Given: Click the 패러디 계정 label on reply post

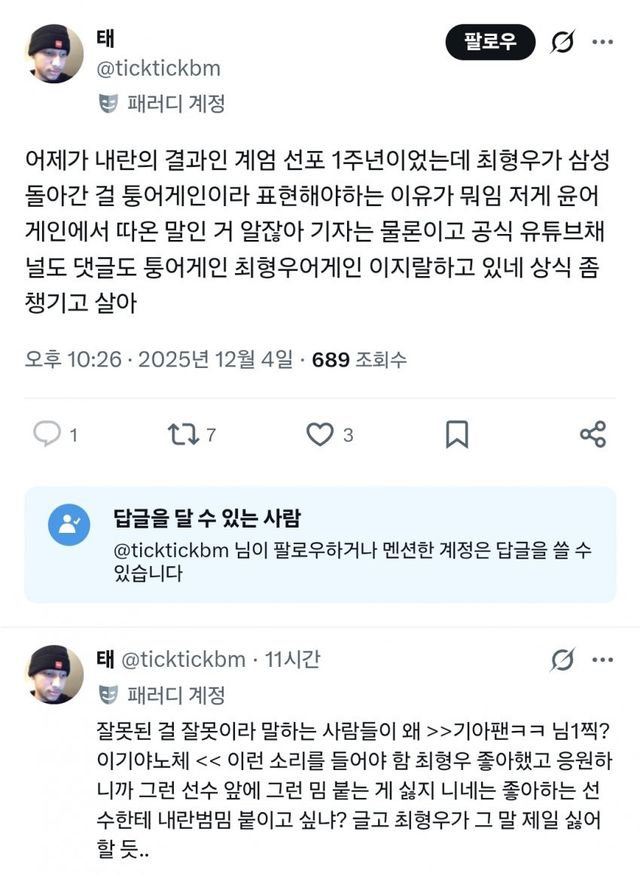Looking at the screenshot, I should pos(176,694).
